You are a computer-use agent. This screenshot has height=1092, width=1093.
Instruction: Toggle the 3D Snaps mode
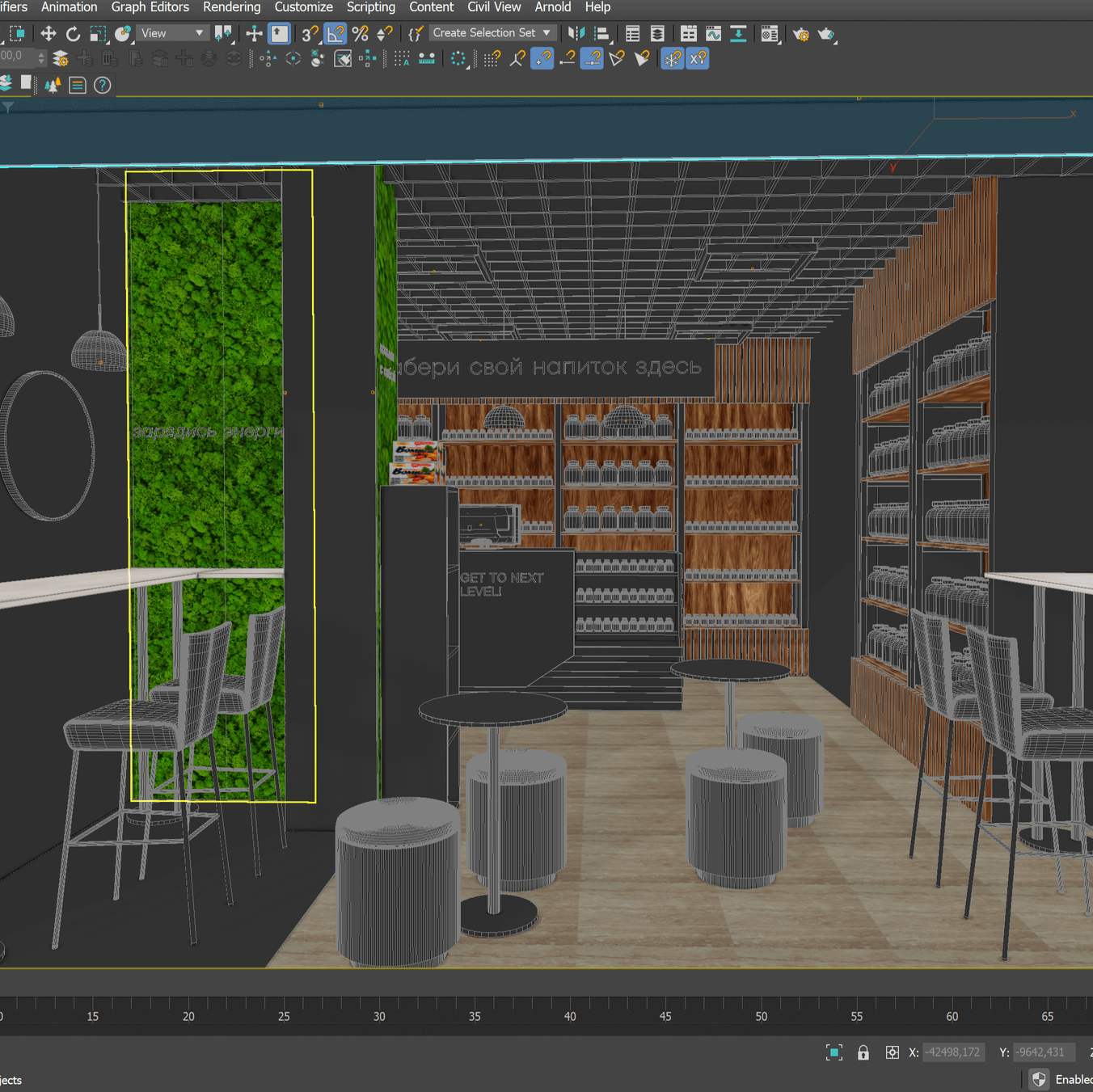click(307, 33)
